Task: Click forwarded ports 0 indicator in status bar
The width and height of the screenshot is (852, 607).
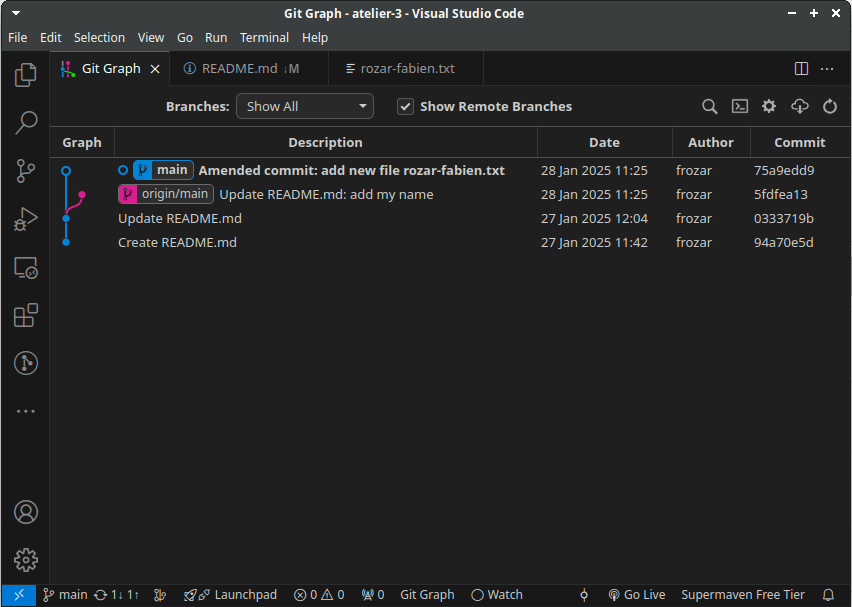Action: tap(373, 595)
